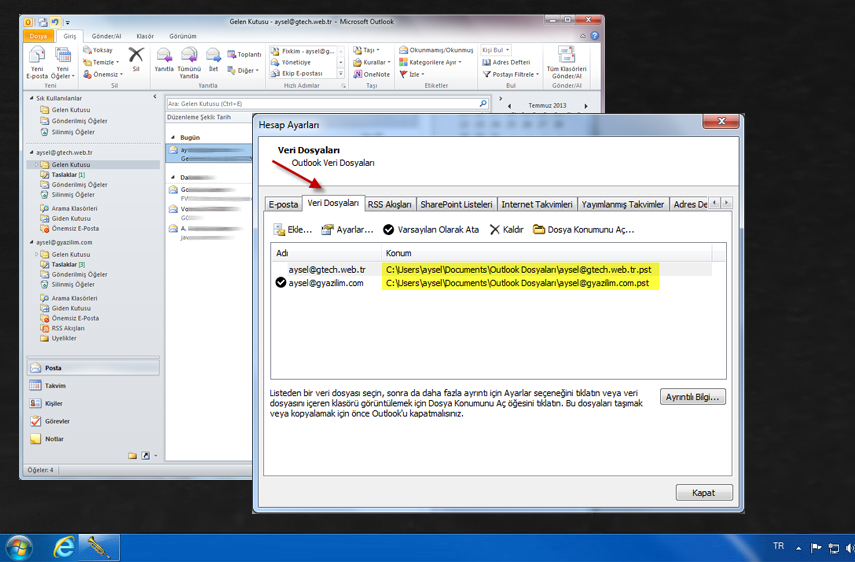Open the Temizle dropdown in the ribbon
Screen dimensions: 855x562
pos(101,62)
